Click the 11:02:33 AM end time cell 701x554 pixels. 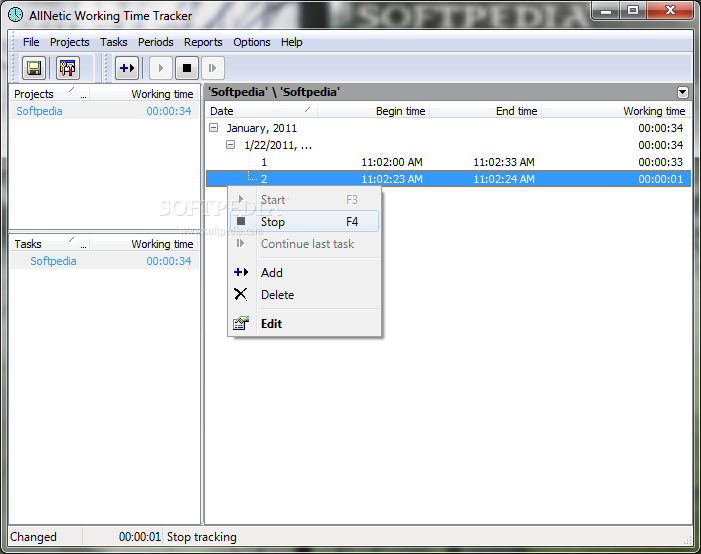coord(504,162)
